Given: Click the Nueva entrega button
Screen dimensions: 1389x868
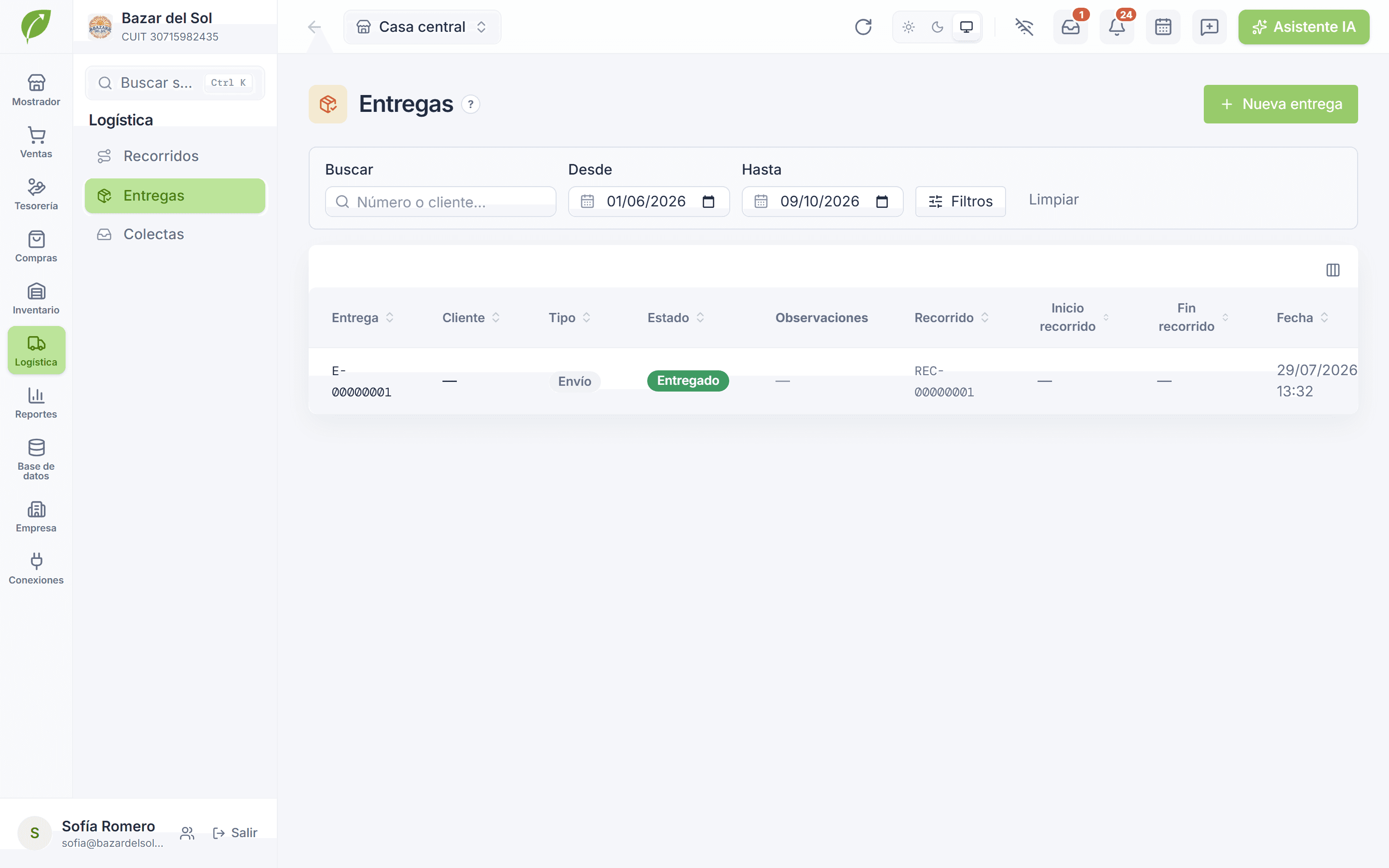Looking at the screenshot, I should click(x=1280, y=104).
